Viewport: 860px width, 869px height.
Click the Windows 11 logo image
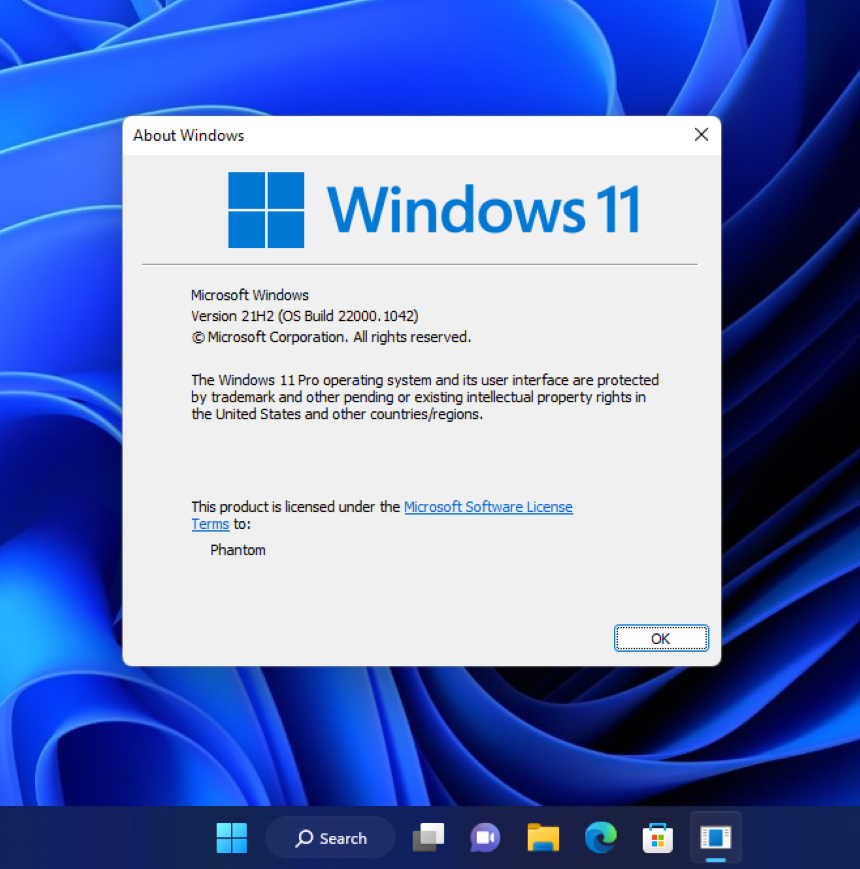(x=434, y=210)
